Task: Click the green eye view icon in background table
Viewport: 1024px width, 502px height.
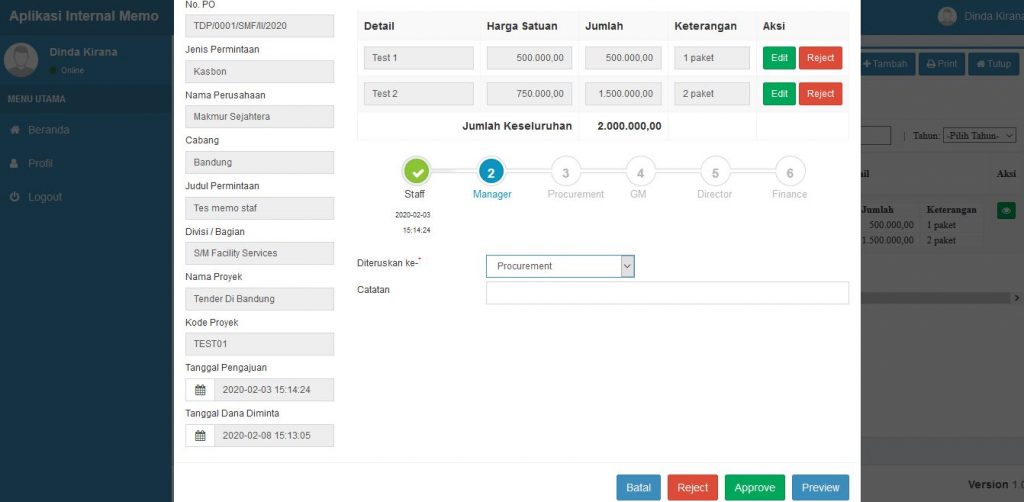Action: [1006, 211]
